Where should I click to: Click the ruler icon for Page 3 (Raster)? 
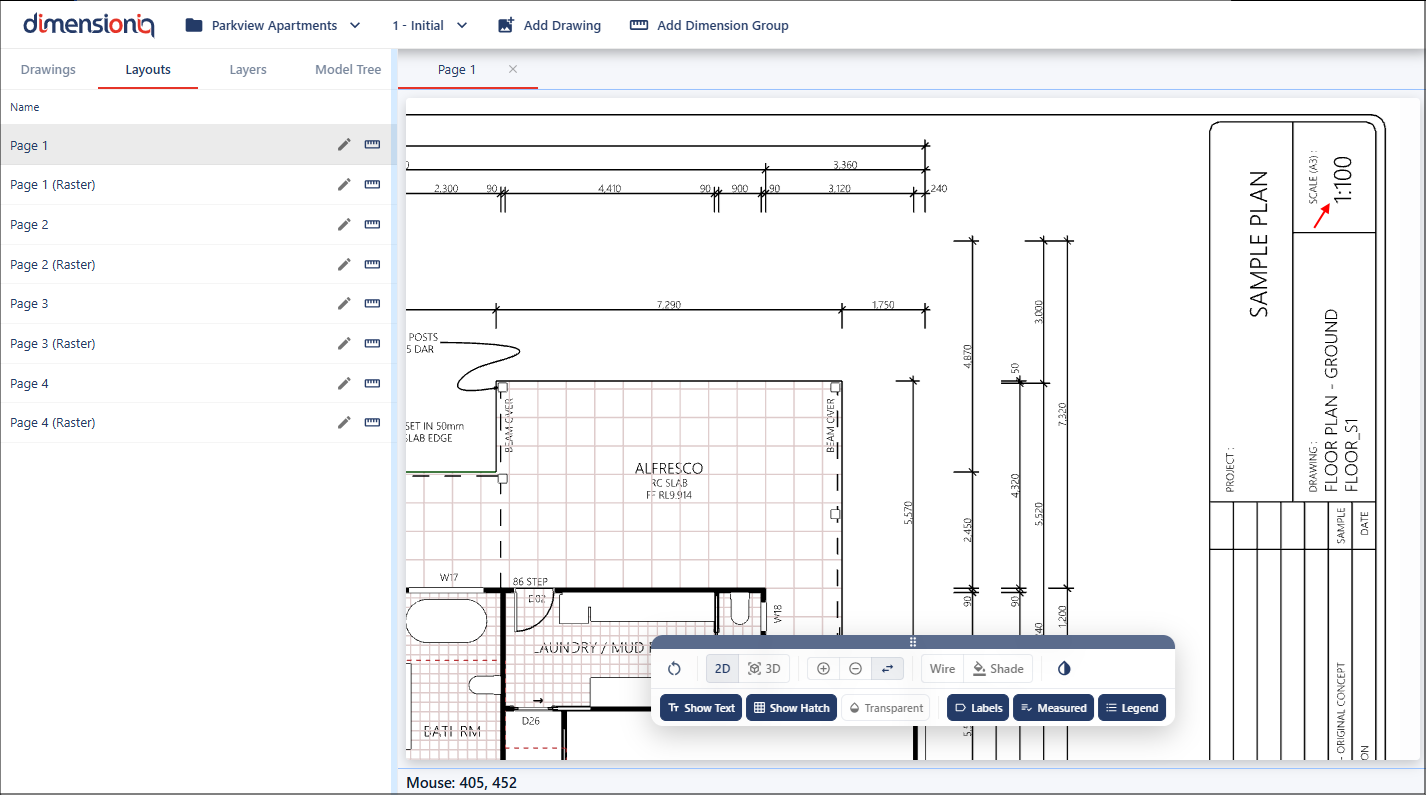372,344
